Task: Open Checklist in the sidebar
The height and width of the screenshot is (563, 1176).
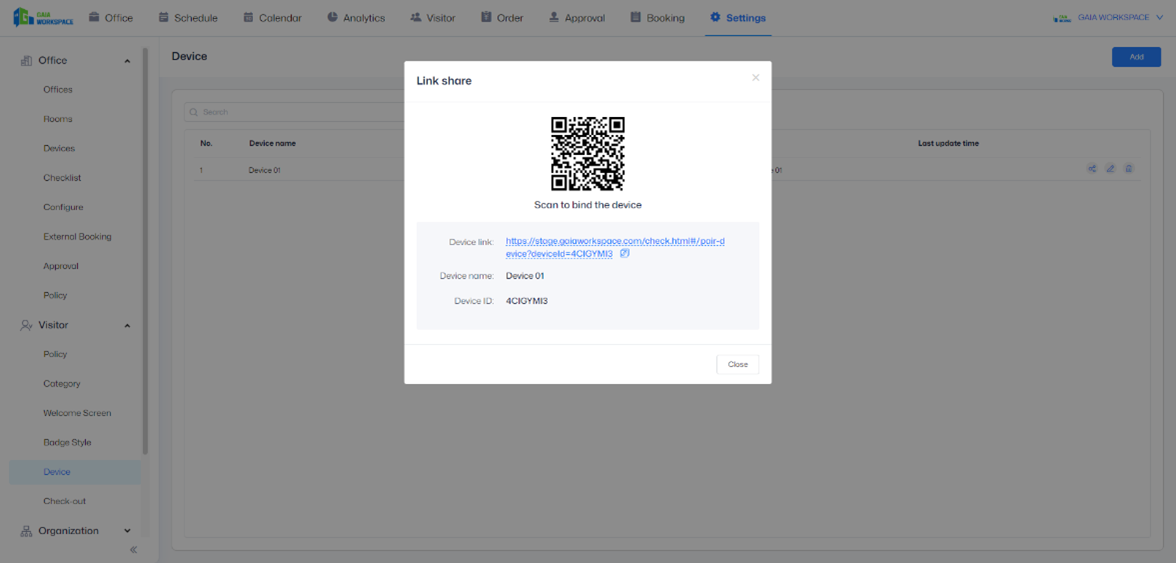Action: click(62, 178)
